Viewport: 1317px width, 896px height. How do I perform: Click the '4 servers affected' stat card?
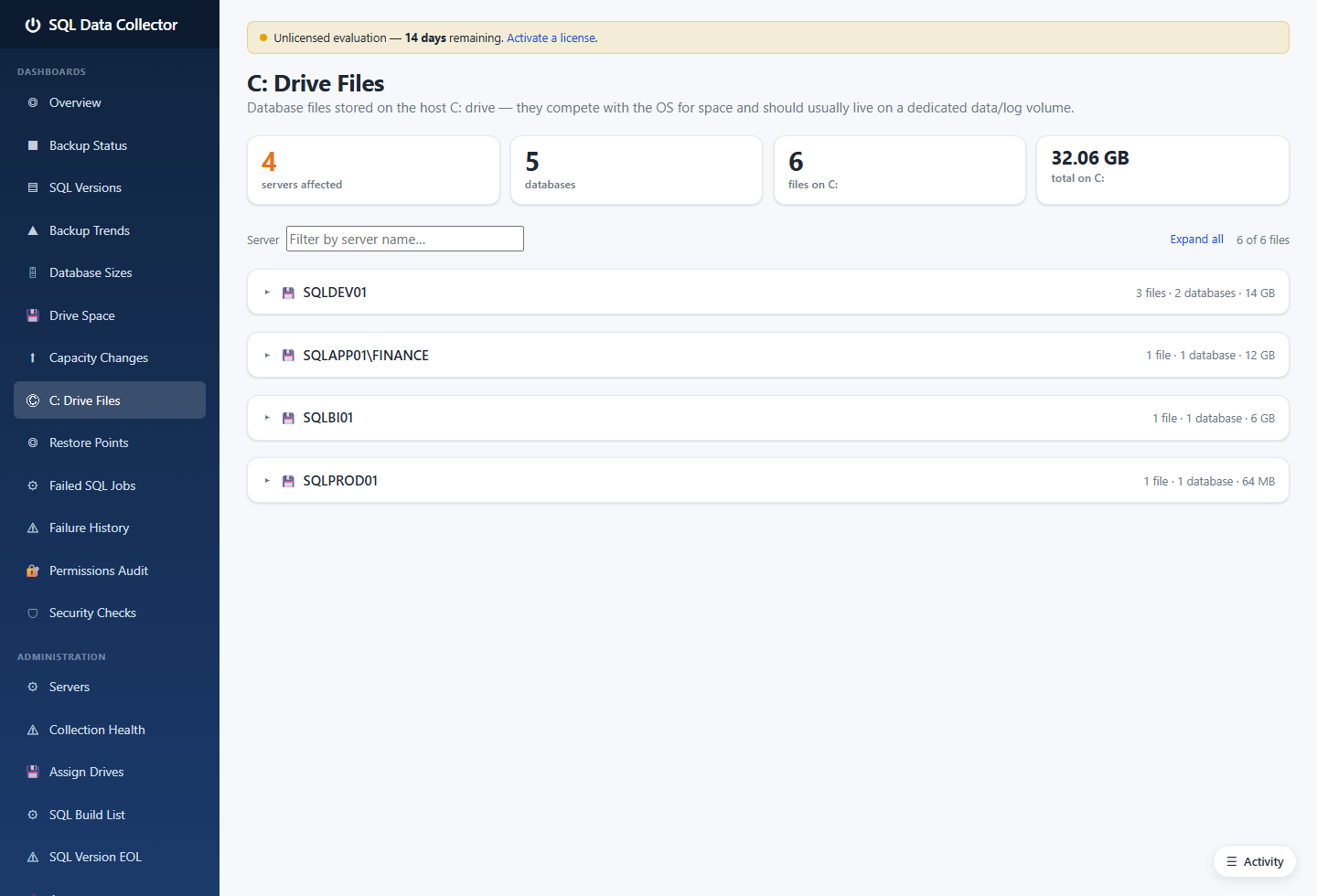373,170
